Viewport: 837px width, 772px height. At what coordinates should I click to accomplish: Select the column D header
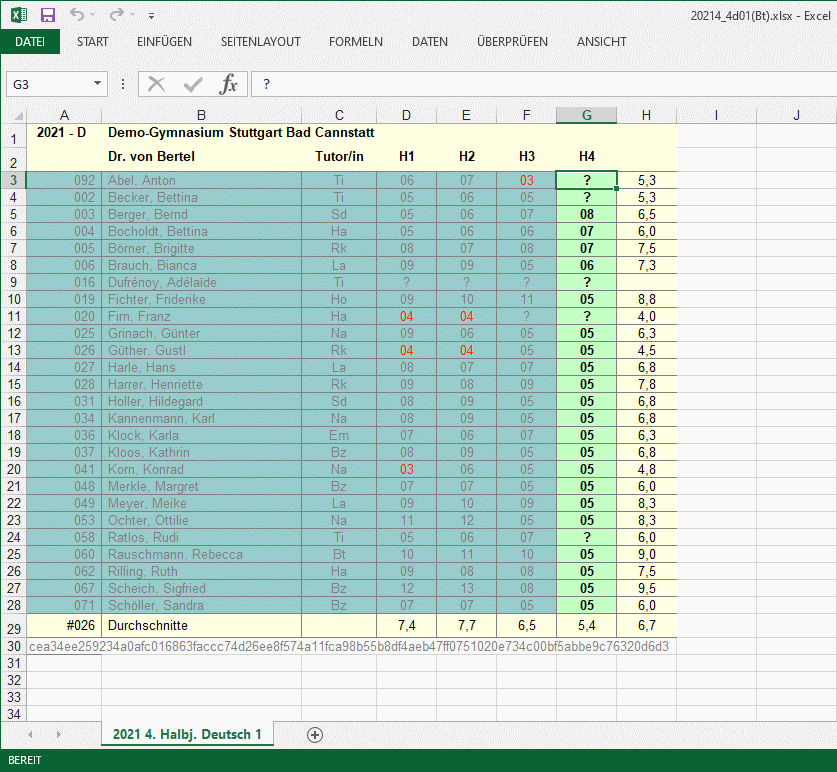tap(406, 115)
